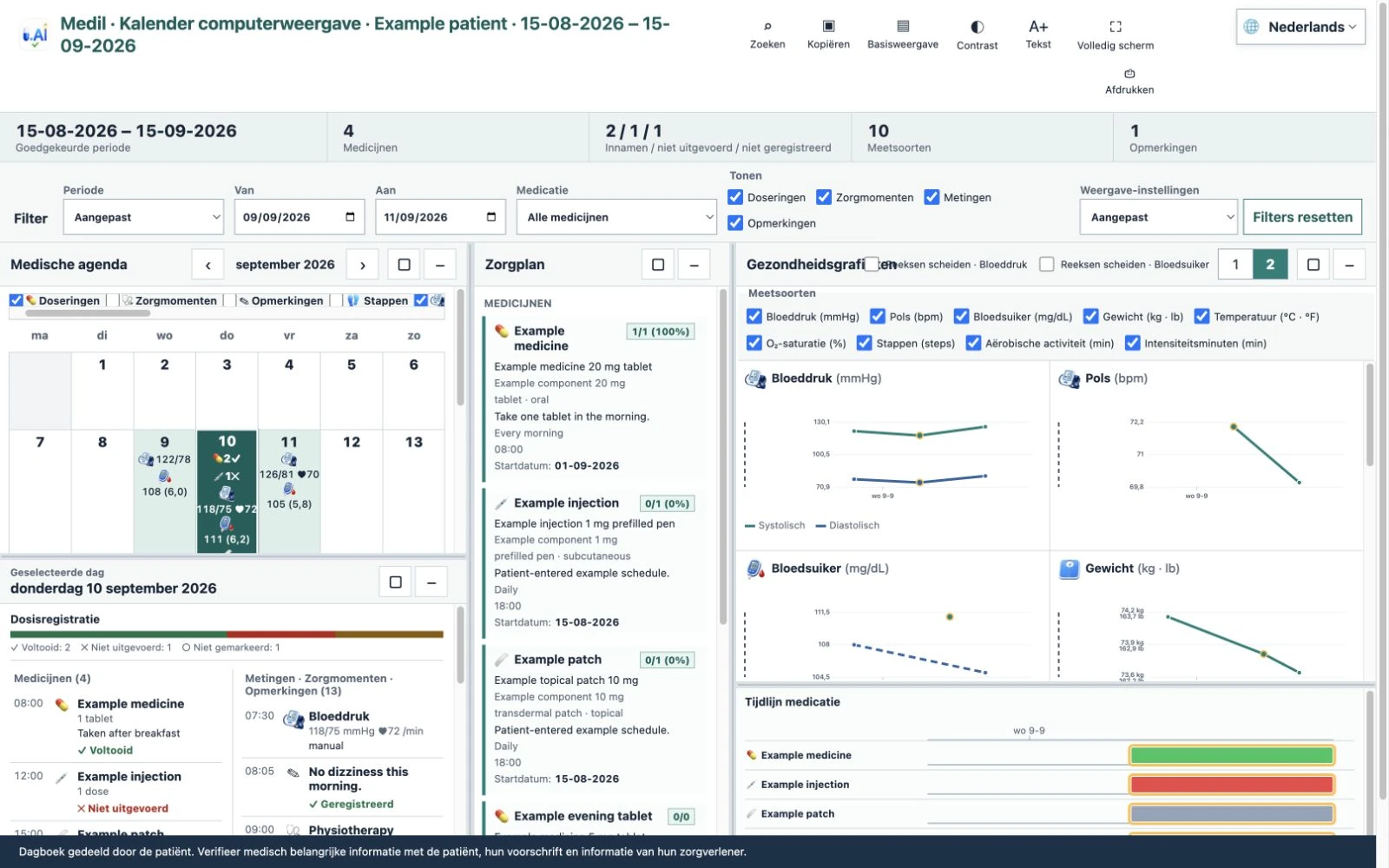Click the Aan date field 11/09/2026
This screenshot has height=868, width=1389.
440,217
